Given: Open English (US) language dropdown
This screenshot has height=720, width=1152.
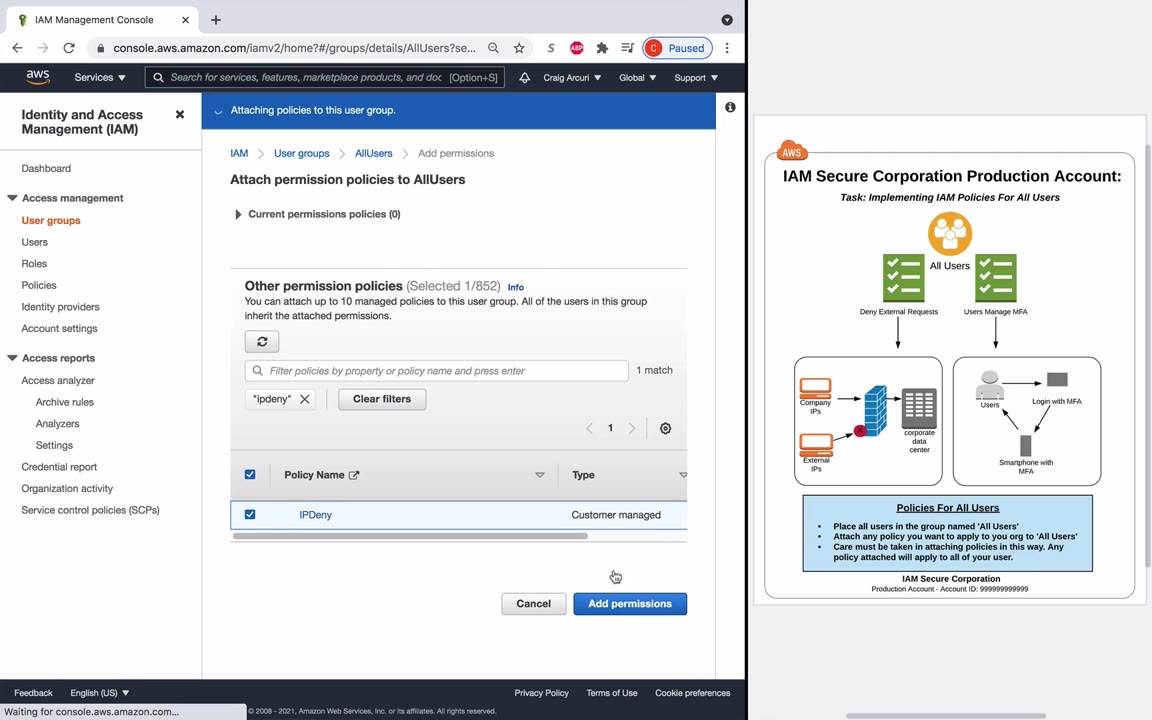Looking at the screenshot, I should pyautogui.click(x=99, y=693).
